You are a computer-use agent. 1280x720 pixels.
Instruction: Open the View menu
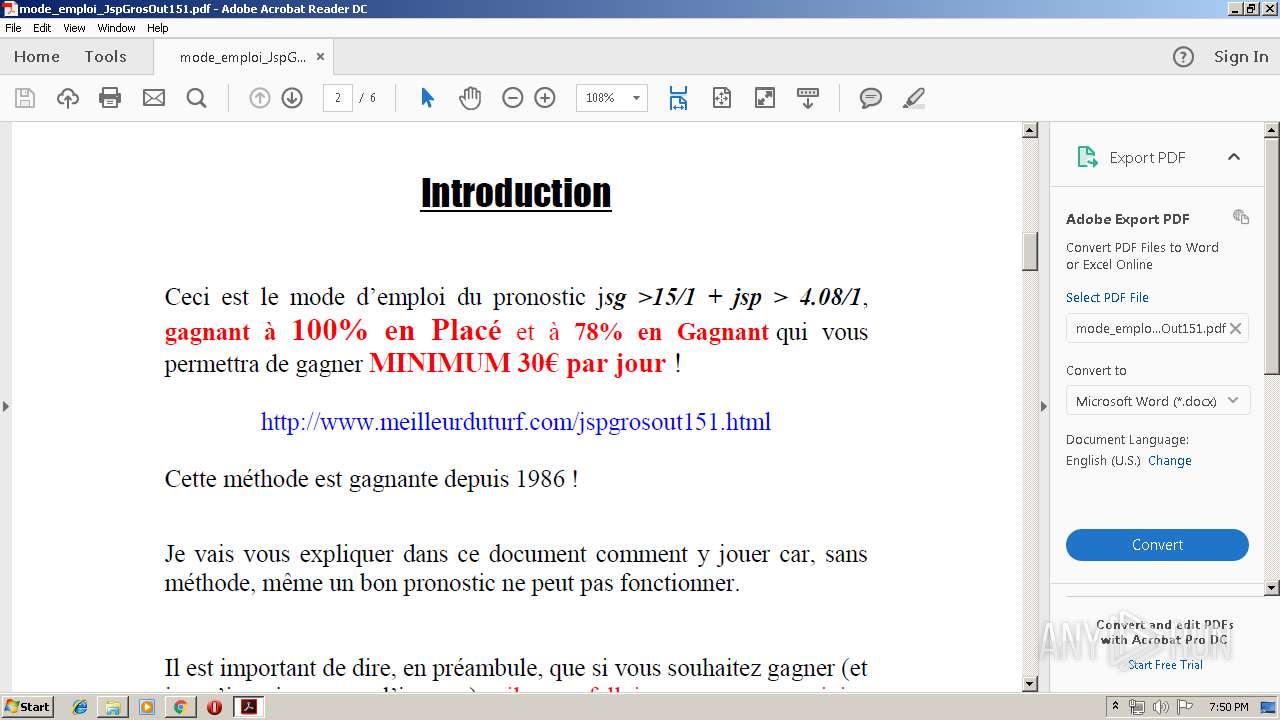74,28
